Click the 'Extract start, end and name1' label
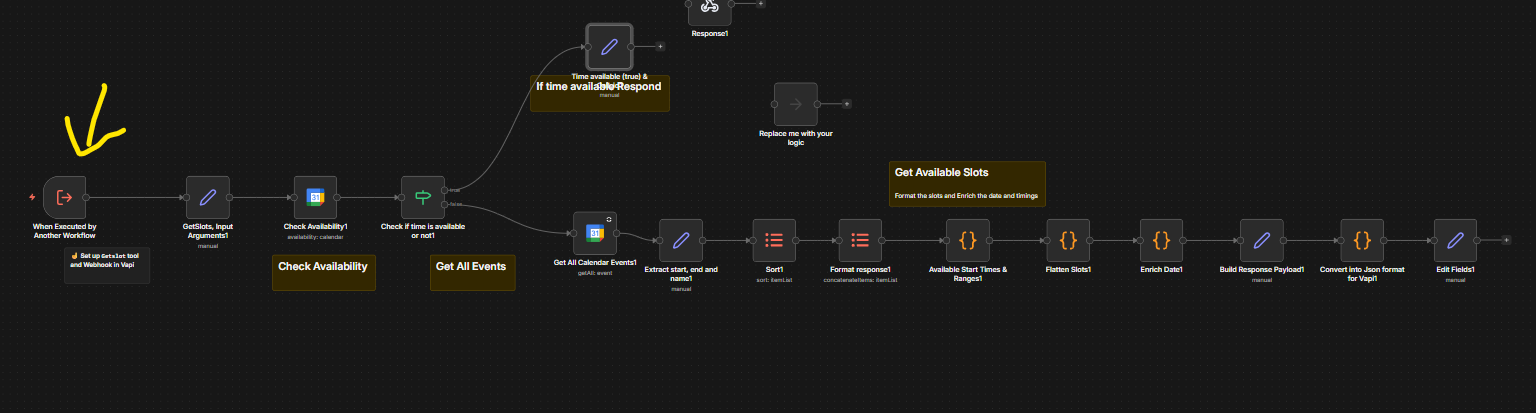The image size is (1536, 413). 681,274
